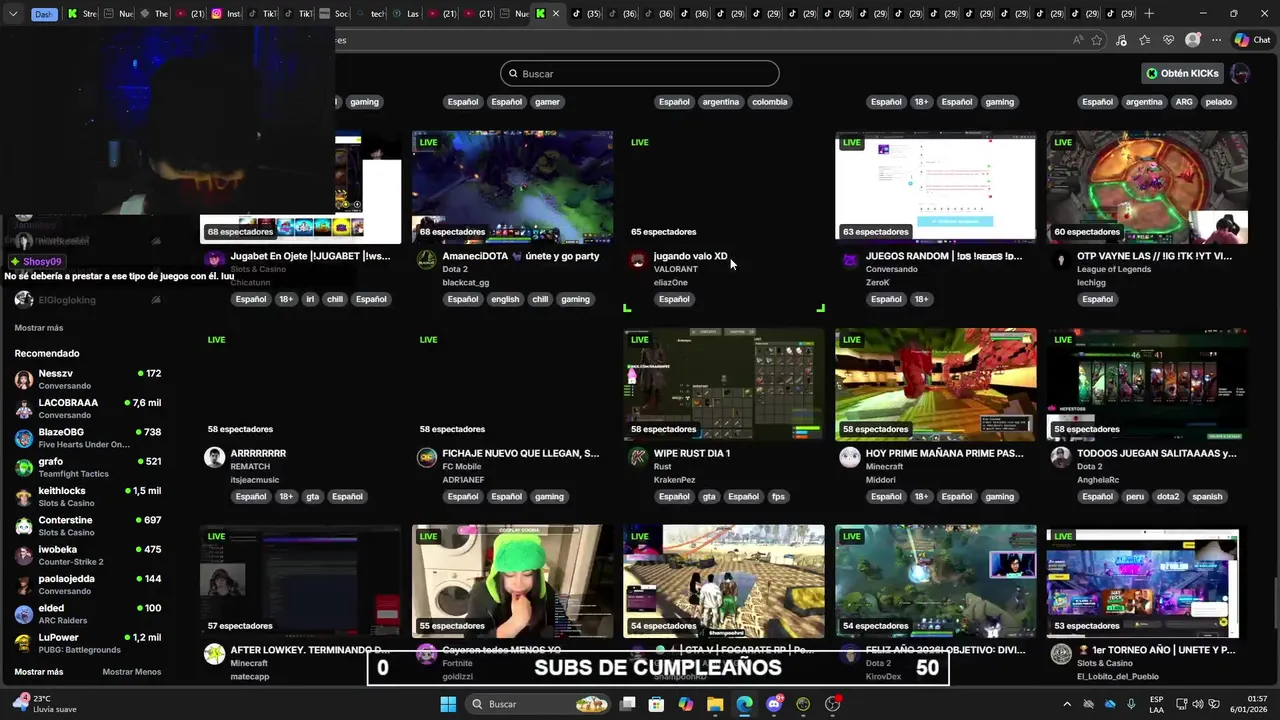Click favorites star icon in address bar
The image size is (1280, 720).
pyautogui.click(x=1097, y=40)
